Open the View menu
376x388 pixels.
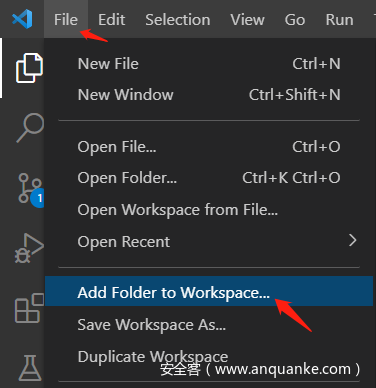tap(247, 20)
